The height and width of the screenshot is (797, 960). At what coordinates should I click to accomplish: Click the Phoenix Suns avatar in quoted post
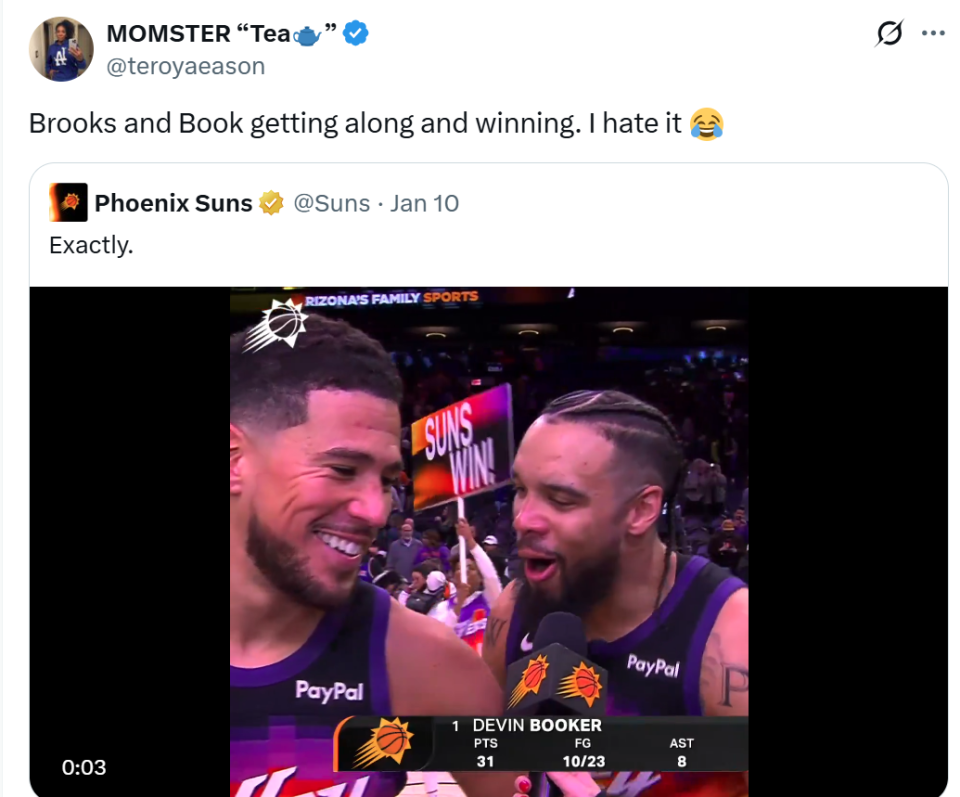69,203
